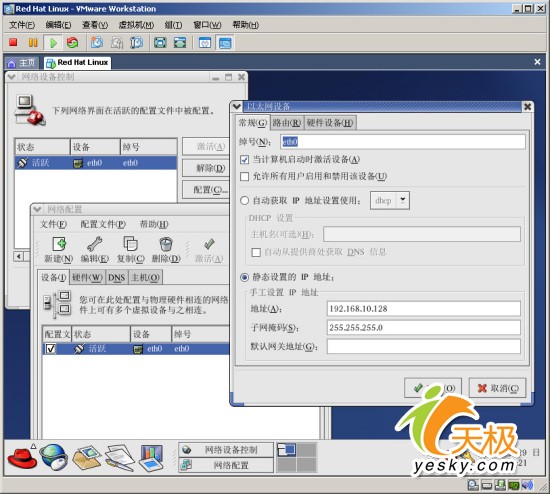
Task: Click the revert snapshot toolbar icon
Action: coord(117,42)
